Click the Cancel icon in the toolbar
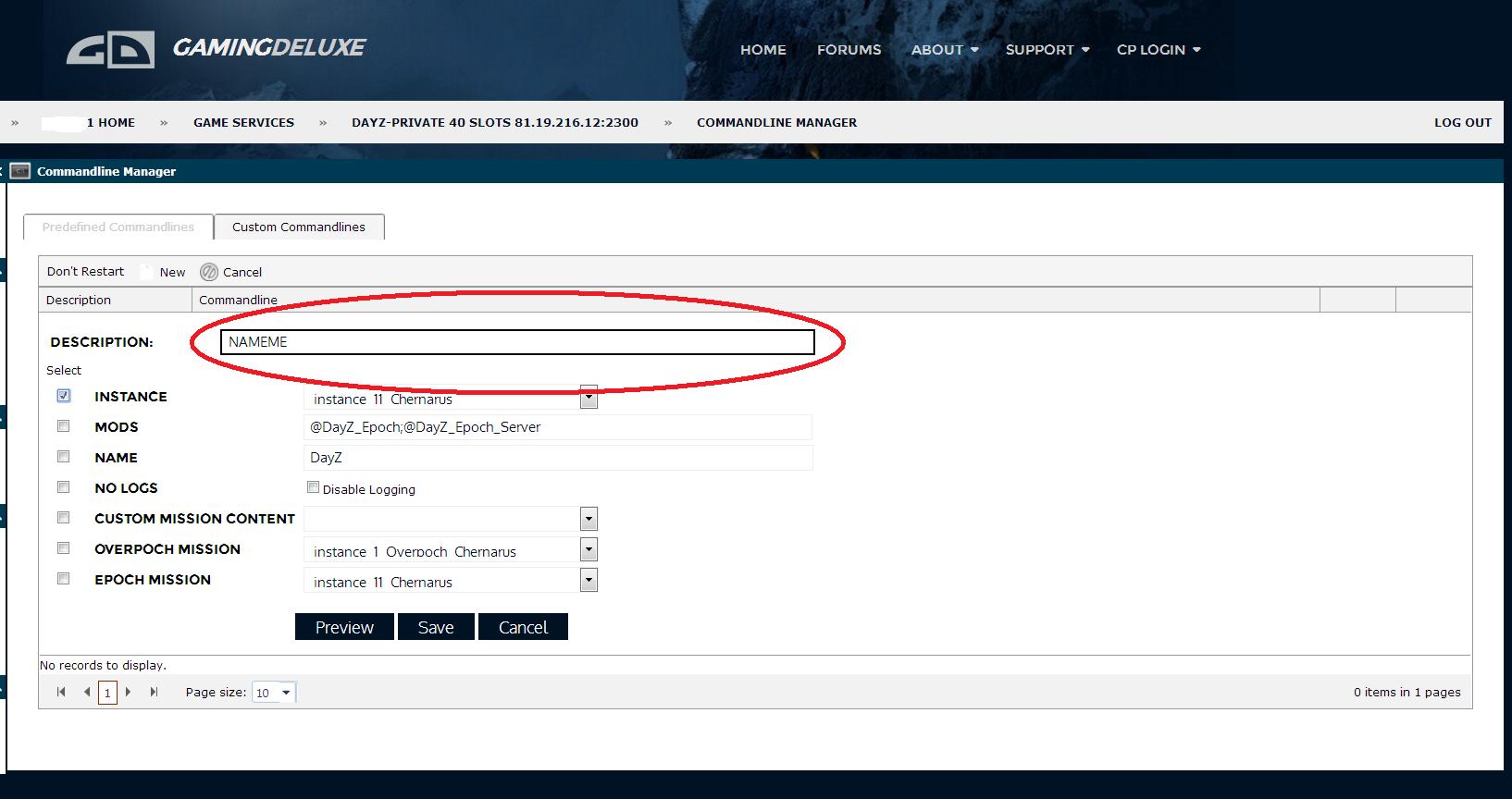The width and height of the screenshot is (1512, 799). pyautogui.click(x=209, y=272)
